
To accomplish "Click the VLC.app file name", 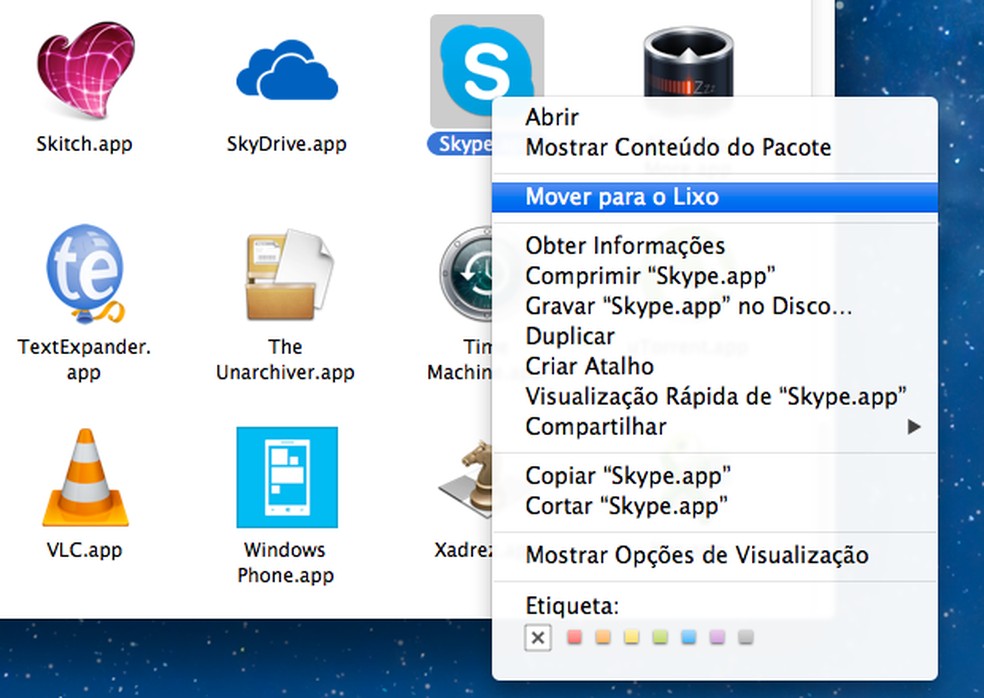I will 84,550.
